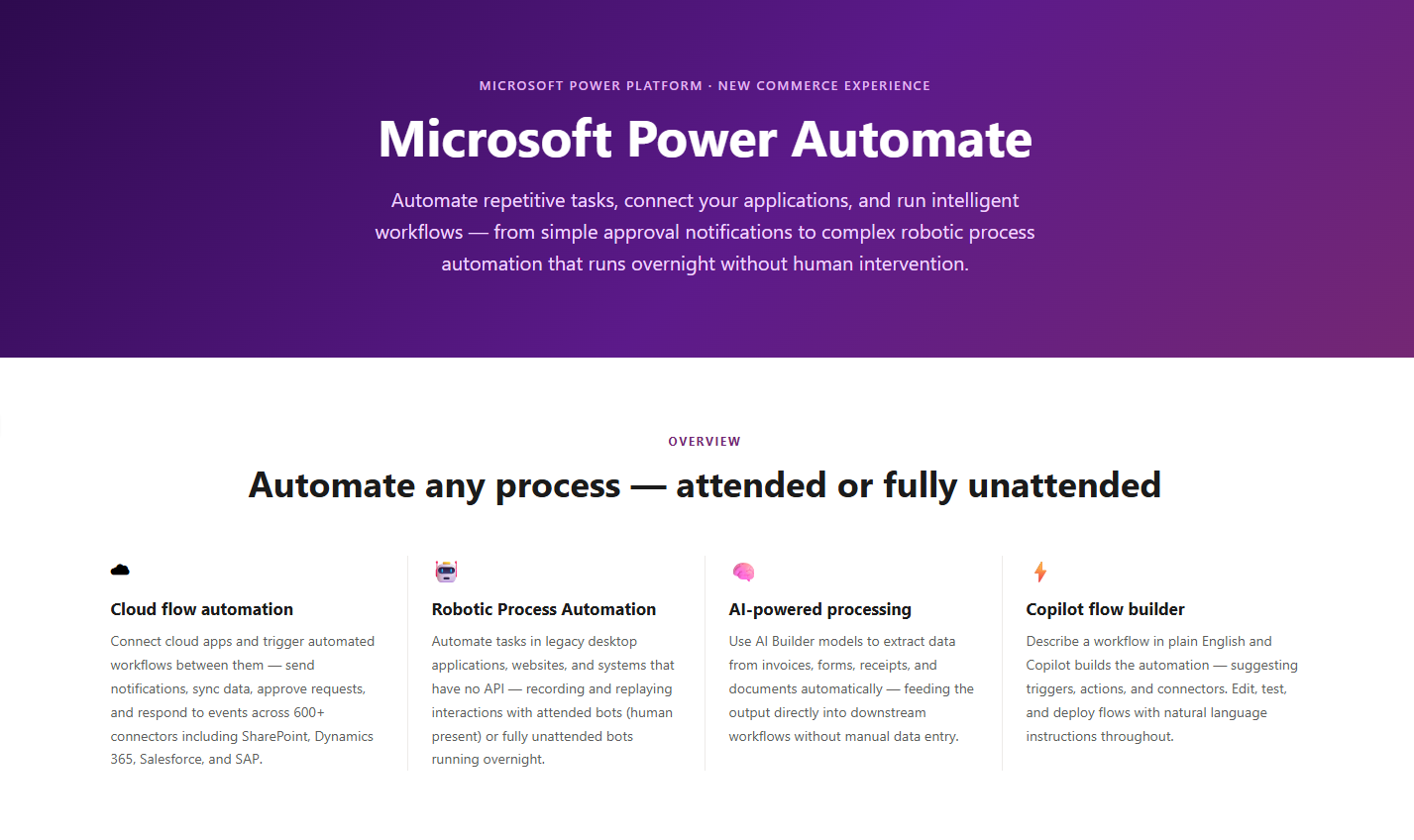
Task: Click the Automate any process section heading
Action: (705, 485)
